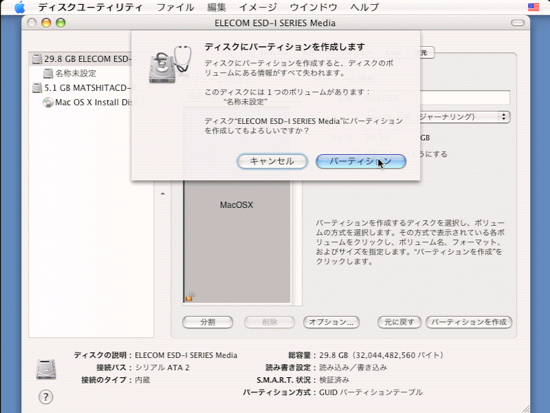Image resolution: width=550 pixels, height=413 pixels.
Task: Click the 検証済み S.M.A.R.T. status value
Action: click(334, 380)
